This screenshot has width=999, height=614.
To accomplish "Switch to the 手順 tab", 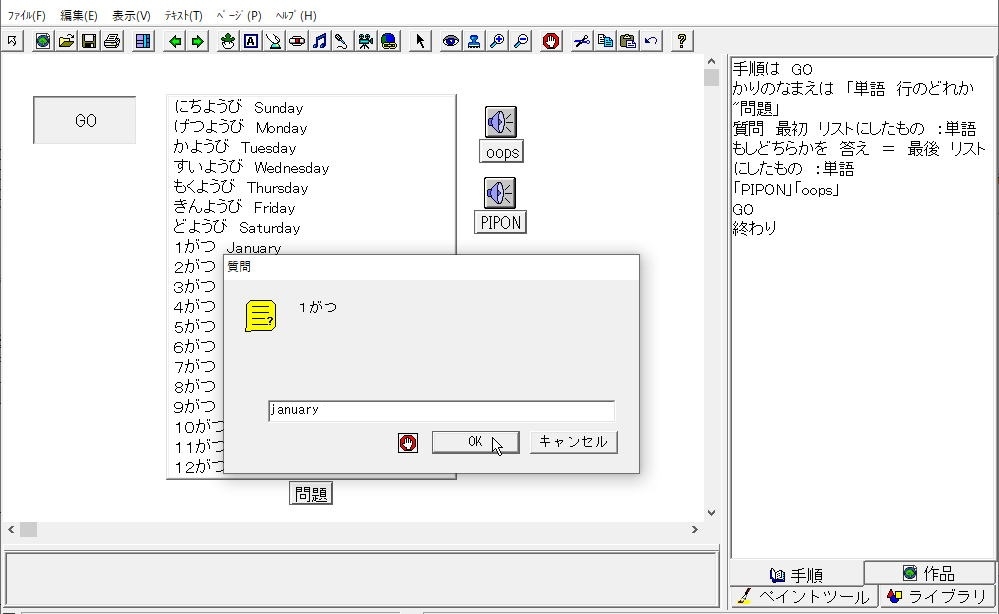I will 796,575.
